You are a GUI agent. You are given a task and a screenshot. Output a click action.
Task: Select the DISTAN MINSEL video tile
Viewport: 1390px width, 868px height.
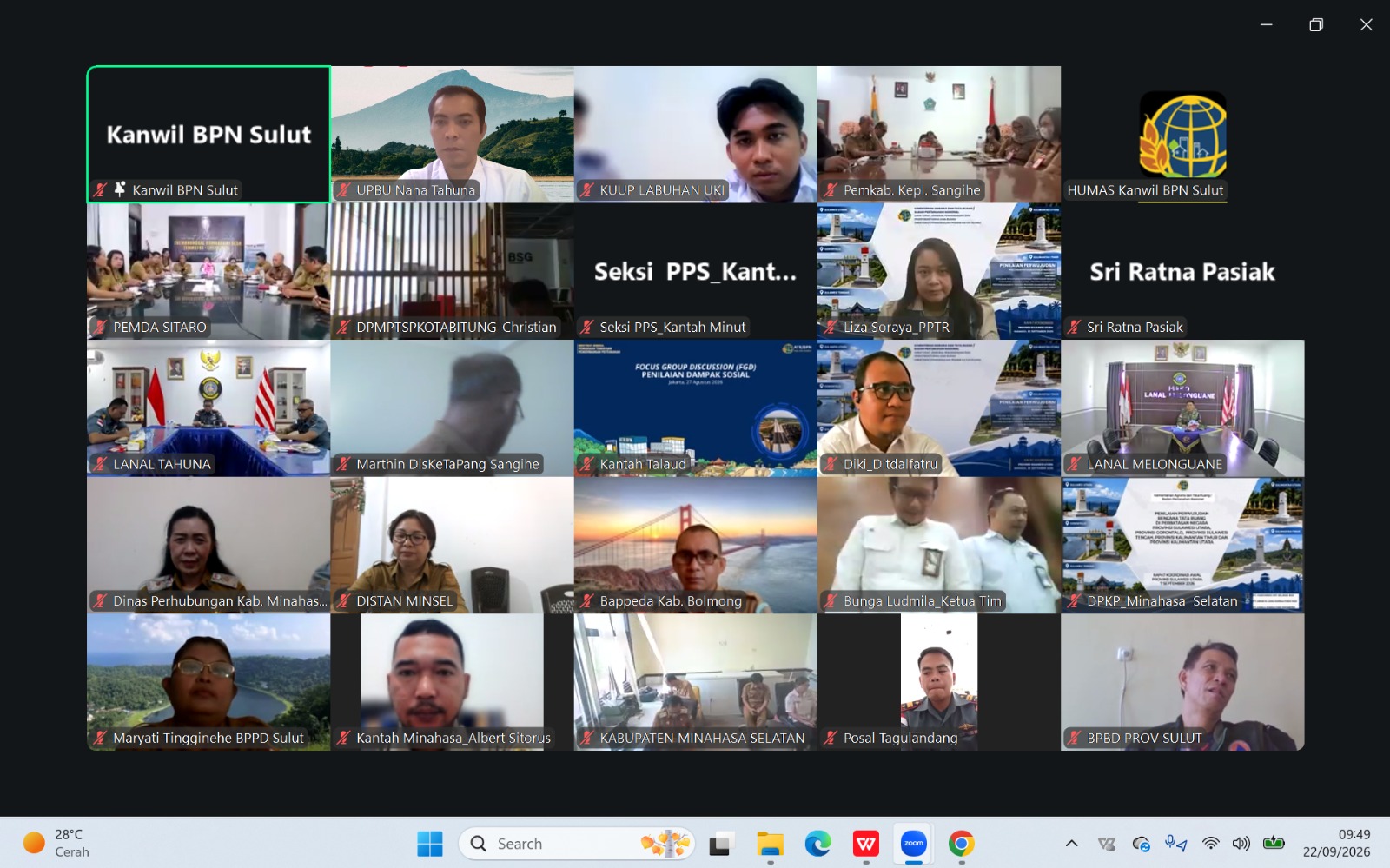(452, 545)
